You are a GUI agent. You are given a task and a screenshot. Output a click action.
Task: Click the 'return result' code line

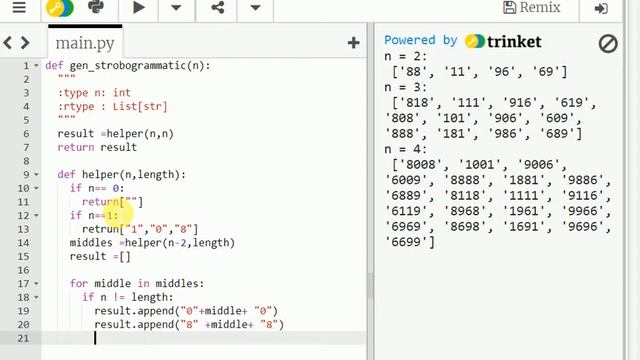(97, 147)
